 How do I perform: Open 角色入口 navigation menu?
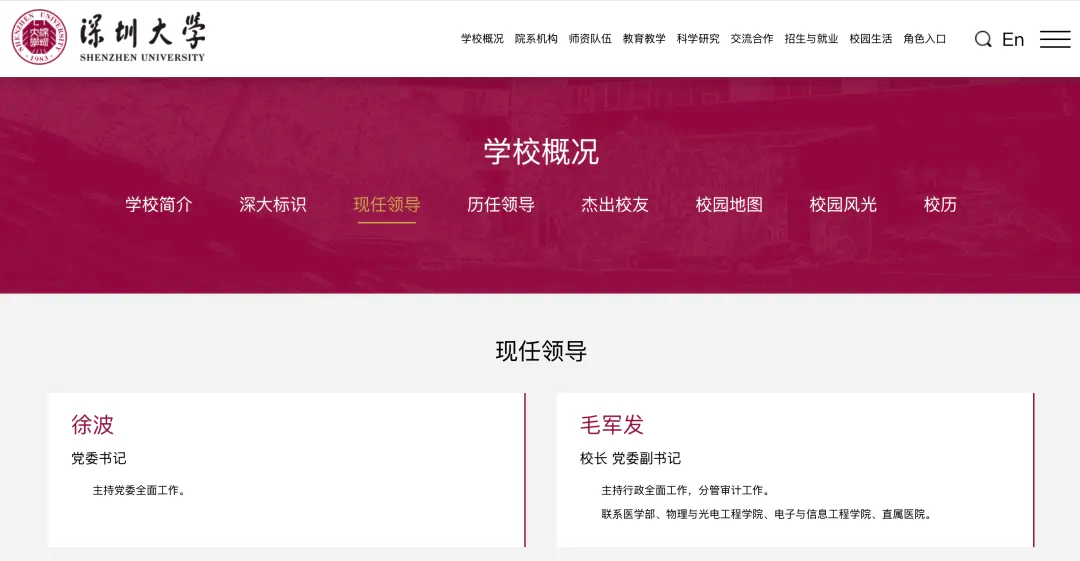924,39
